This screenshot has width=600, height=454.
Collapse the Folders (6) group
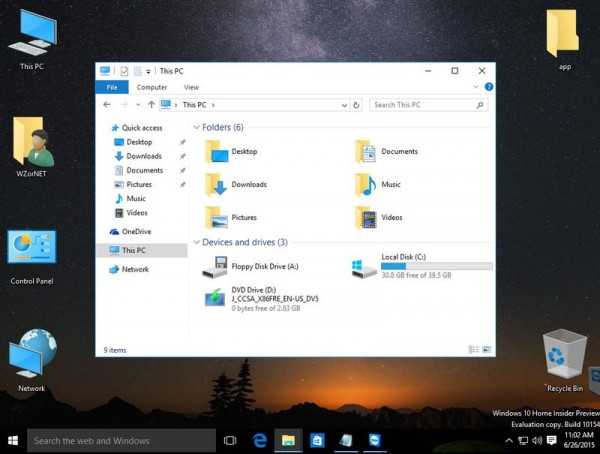pos(197,127)
